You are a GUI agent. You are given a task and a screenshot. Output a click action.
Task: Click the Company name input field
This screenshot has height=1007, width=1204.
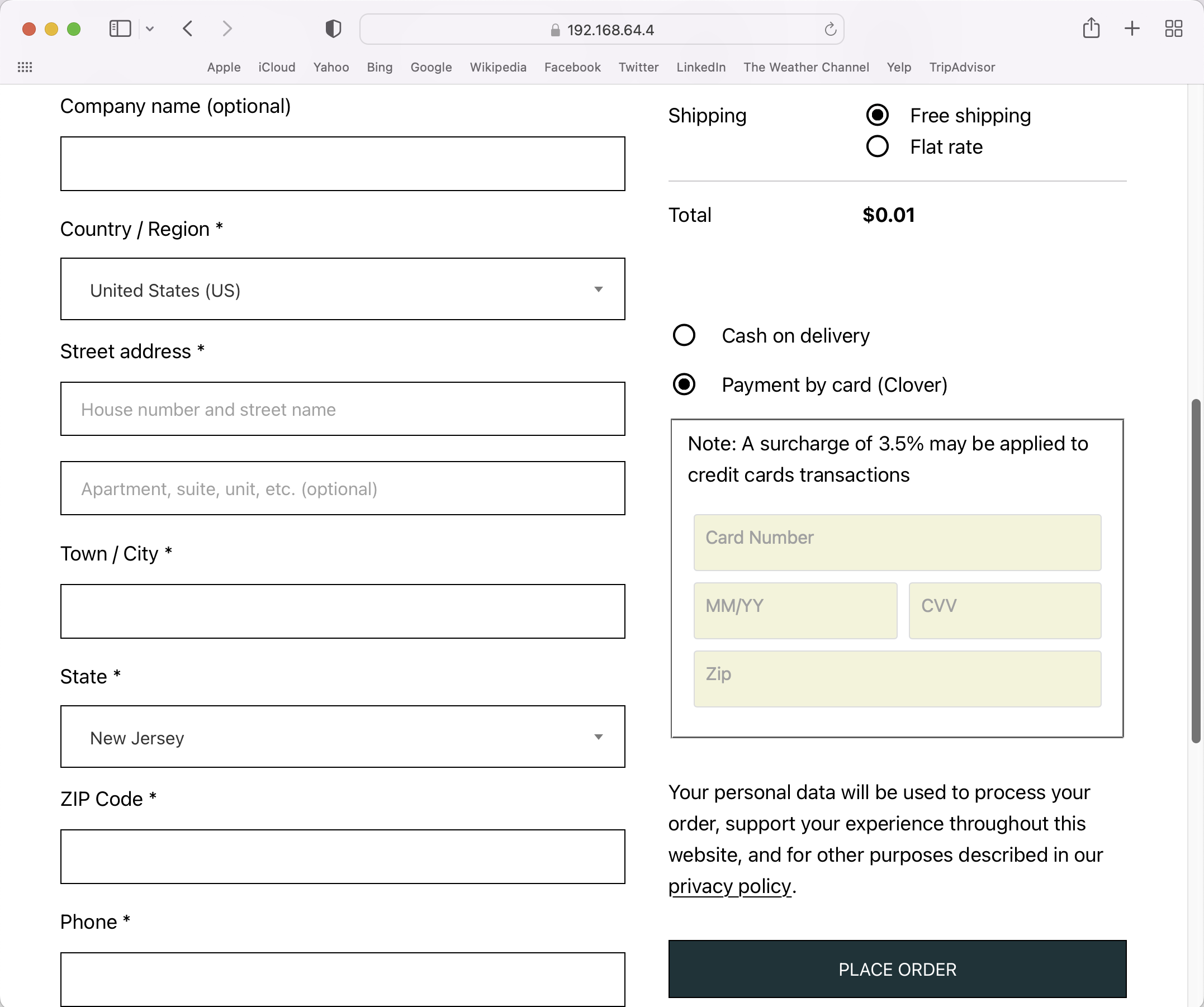(x=342, y=164)
